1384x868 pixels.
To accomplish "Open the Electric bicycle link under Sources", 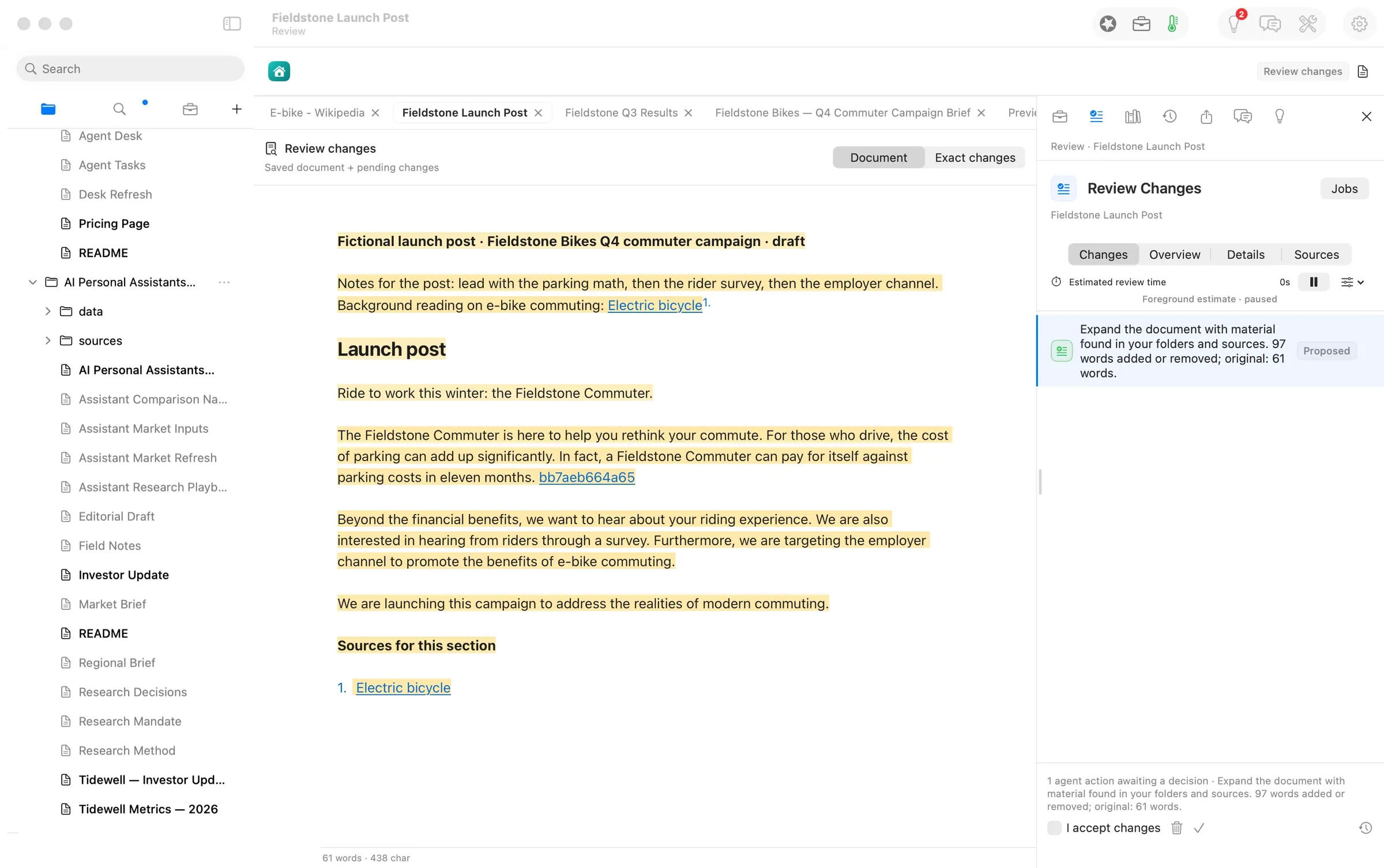I will coord(403,688).
